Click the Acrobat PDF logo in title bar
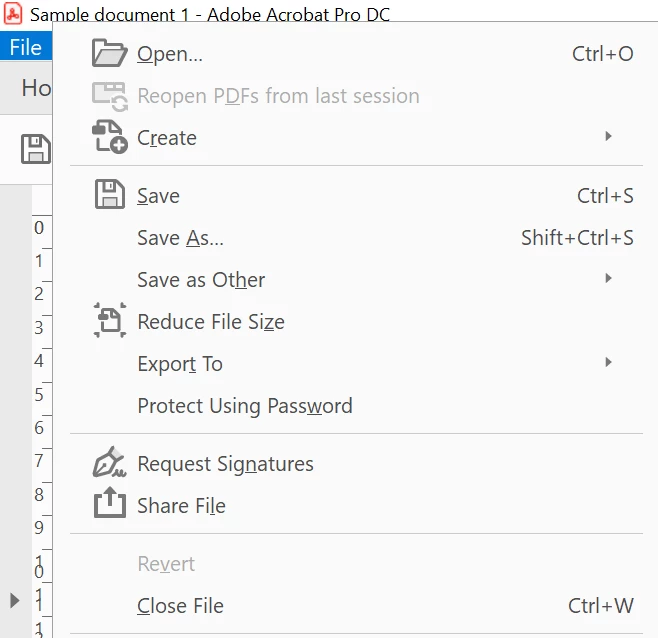Viewport: 658px width, 638px height. click(13, 15)
